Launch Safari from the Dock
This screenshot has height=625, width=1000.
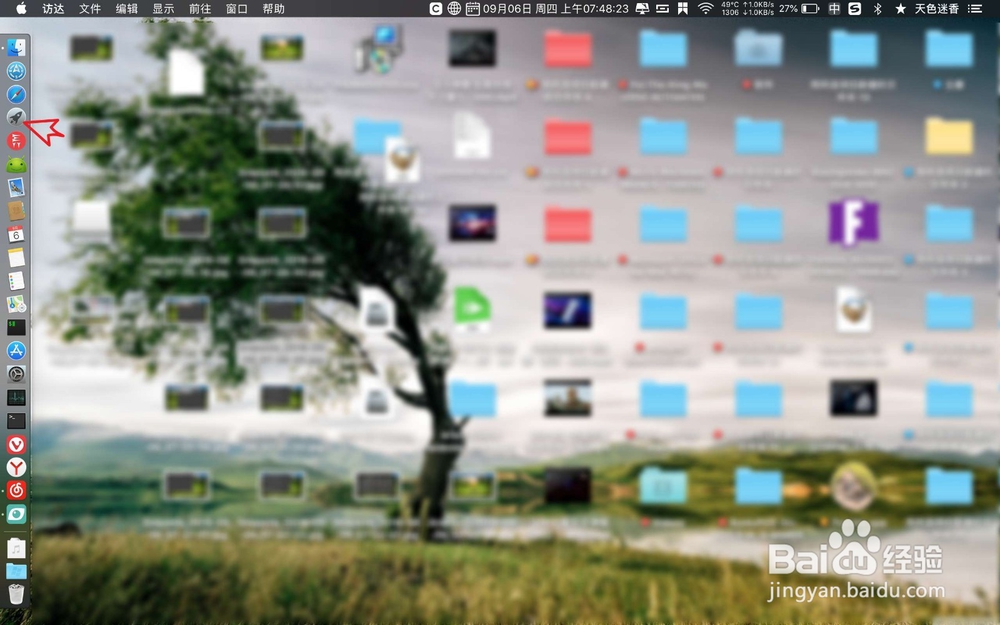point(16,93)
